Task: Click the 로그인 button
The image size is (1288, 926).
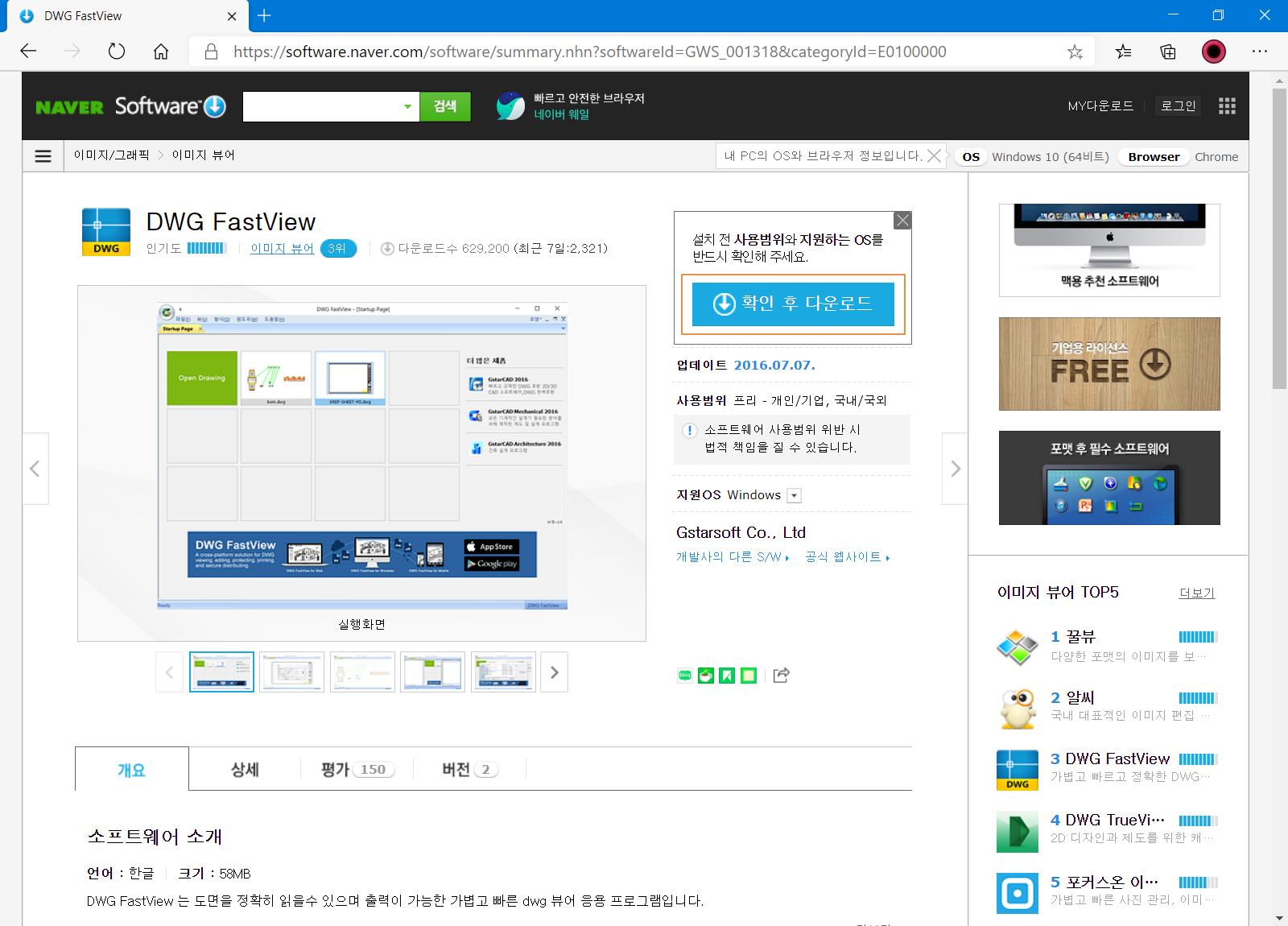Action: tap(1179, 105)
